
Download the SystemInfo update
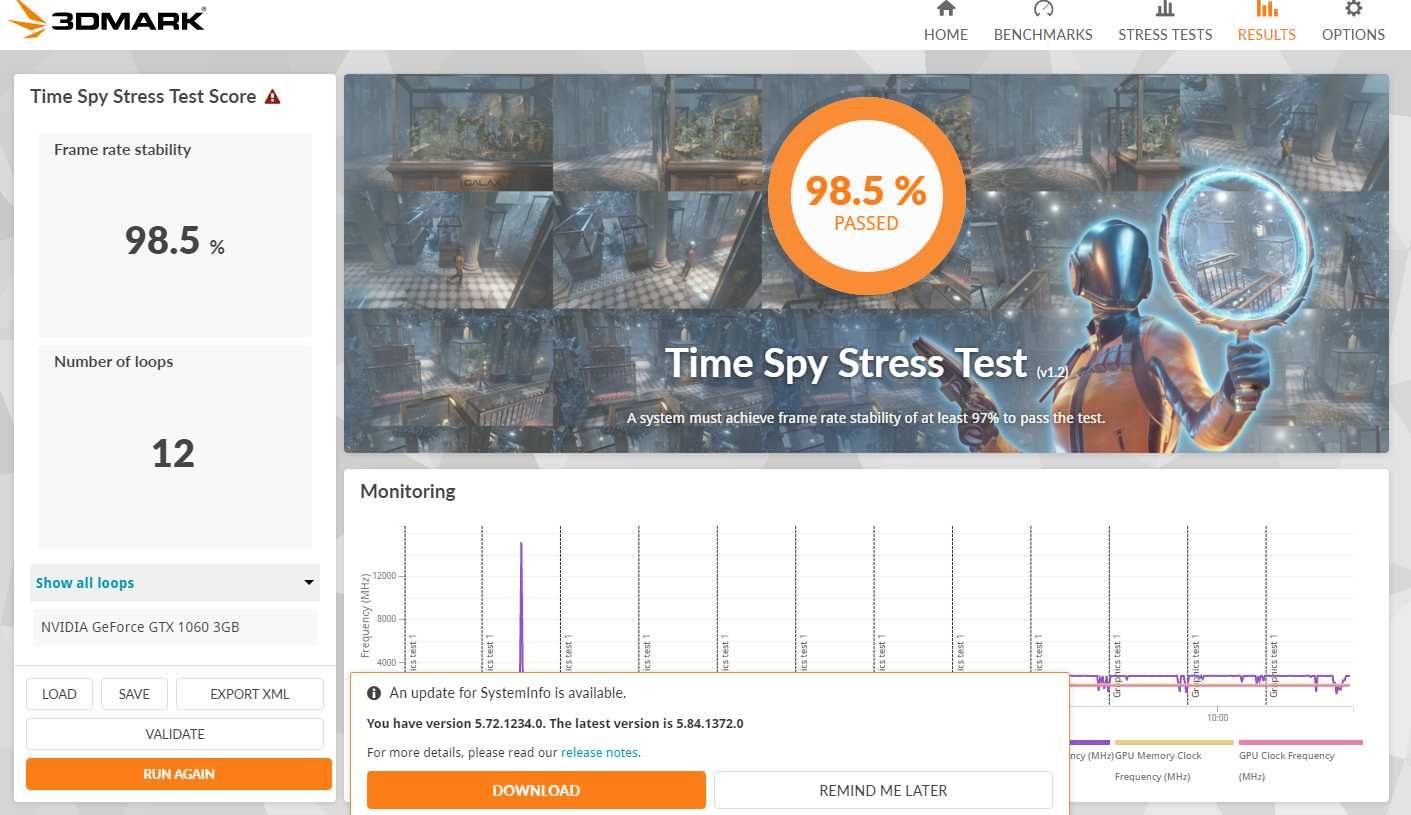tap(536, 790)
